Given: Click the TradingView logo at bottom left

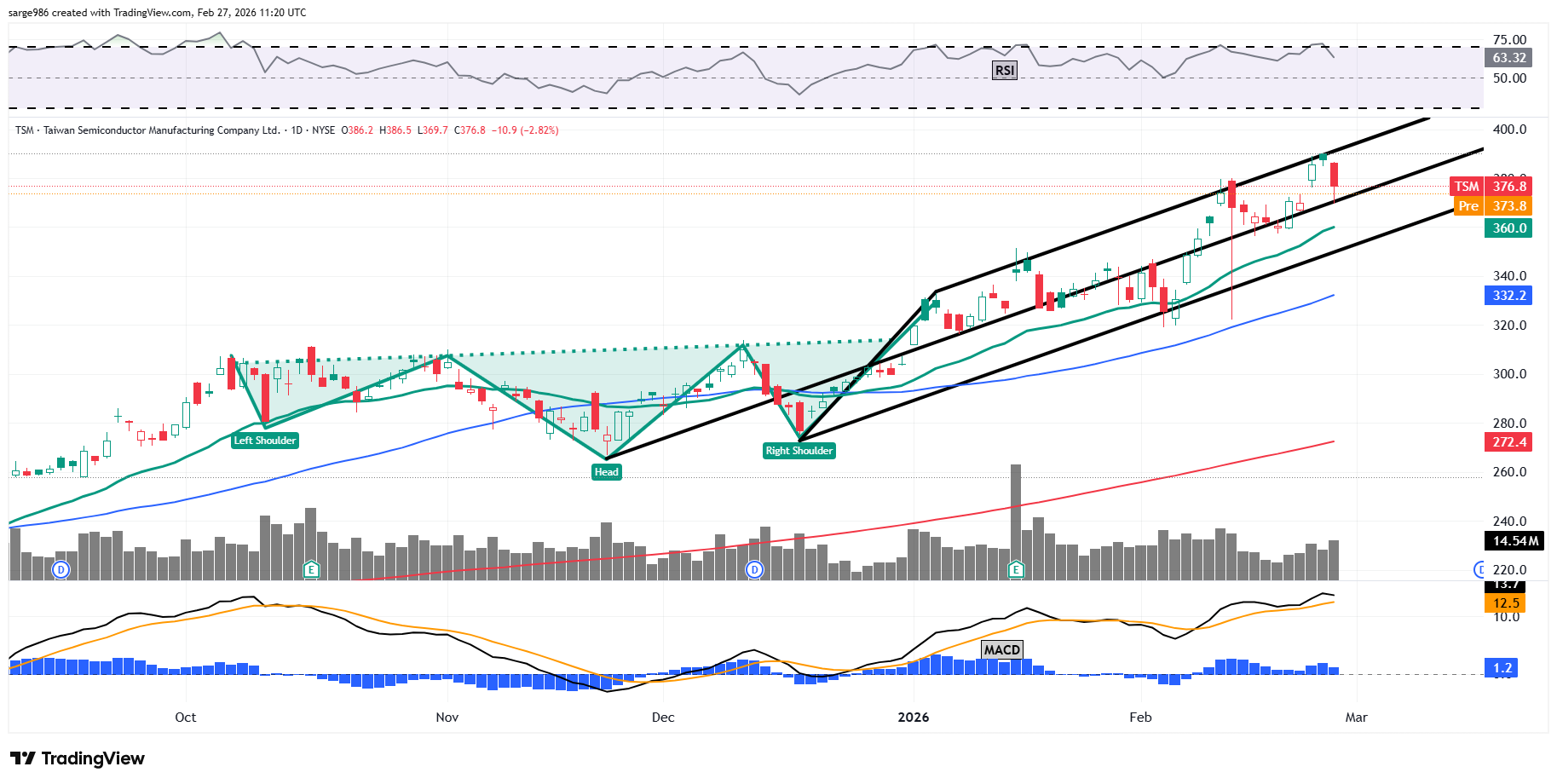Looking at the screenshot, I should 78,758.
